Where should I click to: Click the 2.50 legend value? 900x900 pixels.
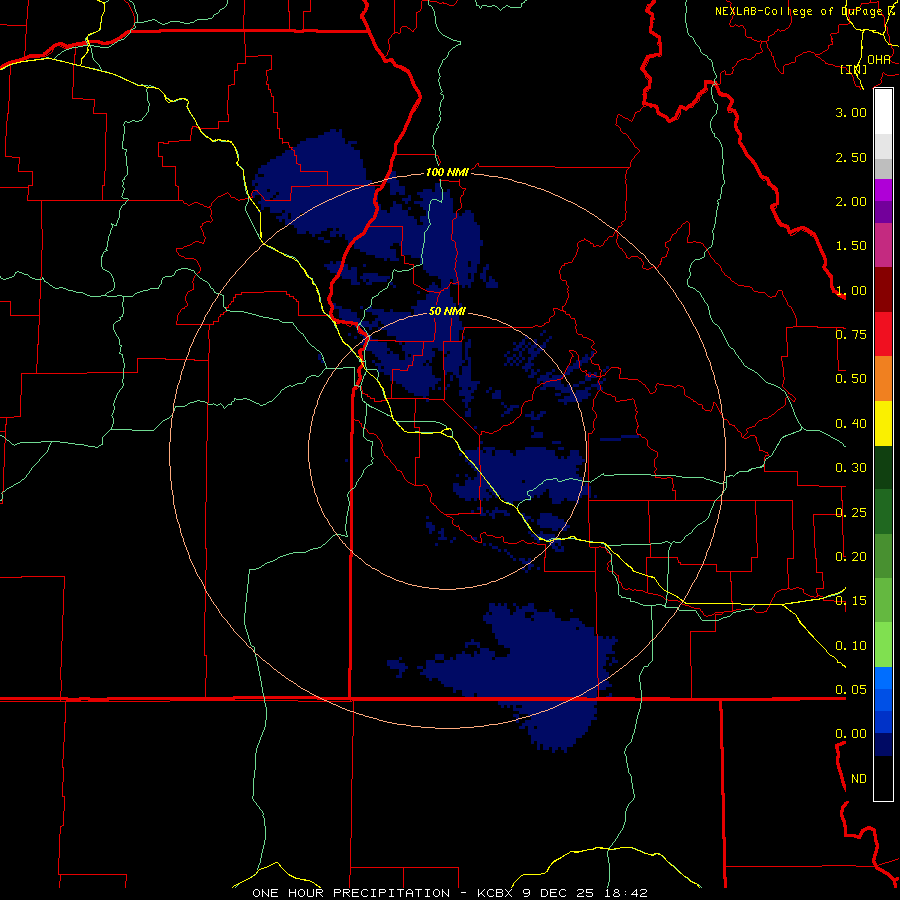(x=851, y=157)
